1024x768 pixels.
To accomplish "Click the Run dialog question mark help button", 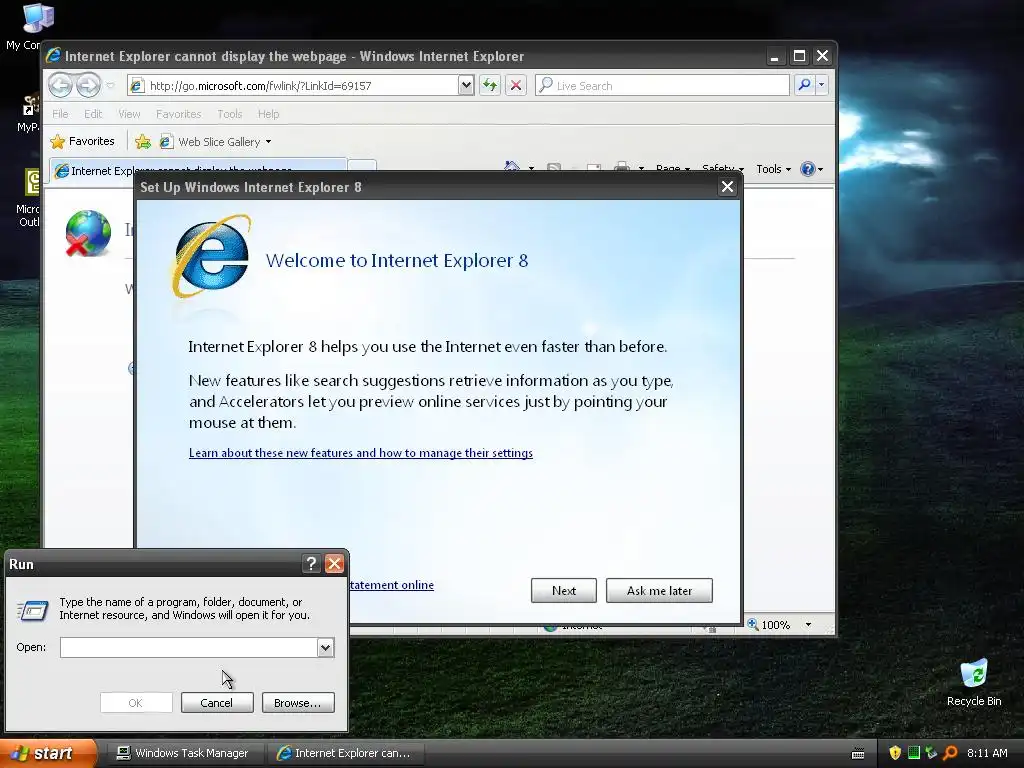I will pyautogui.click(x=312, y=564).
